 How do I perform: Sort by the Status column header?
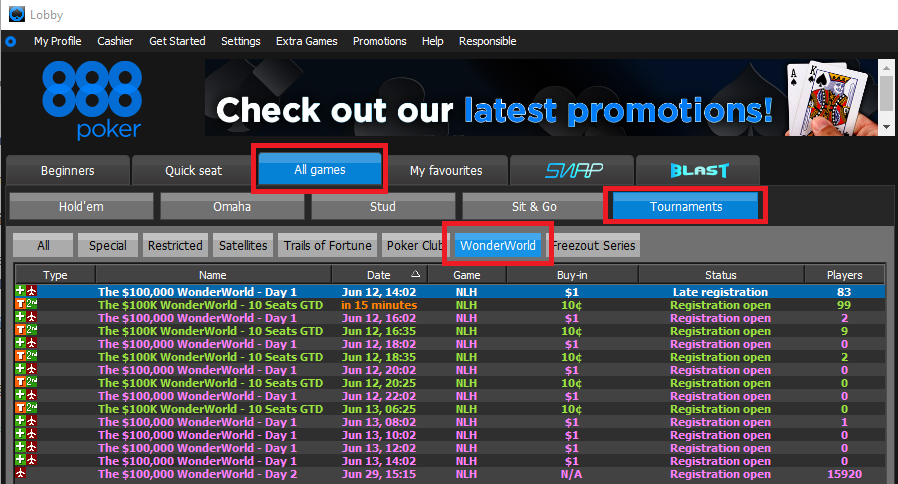720,275
